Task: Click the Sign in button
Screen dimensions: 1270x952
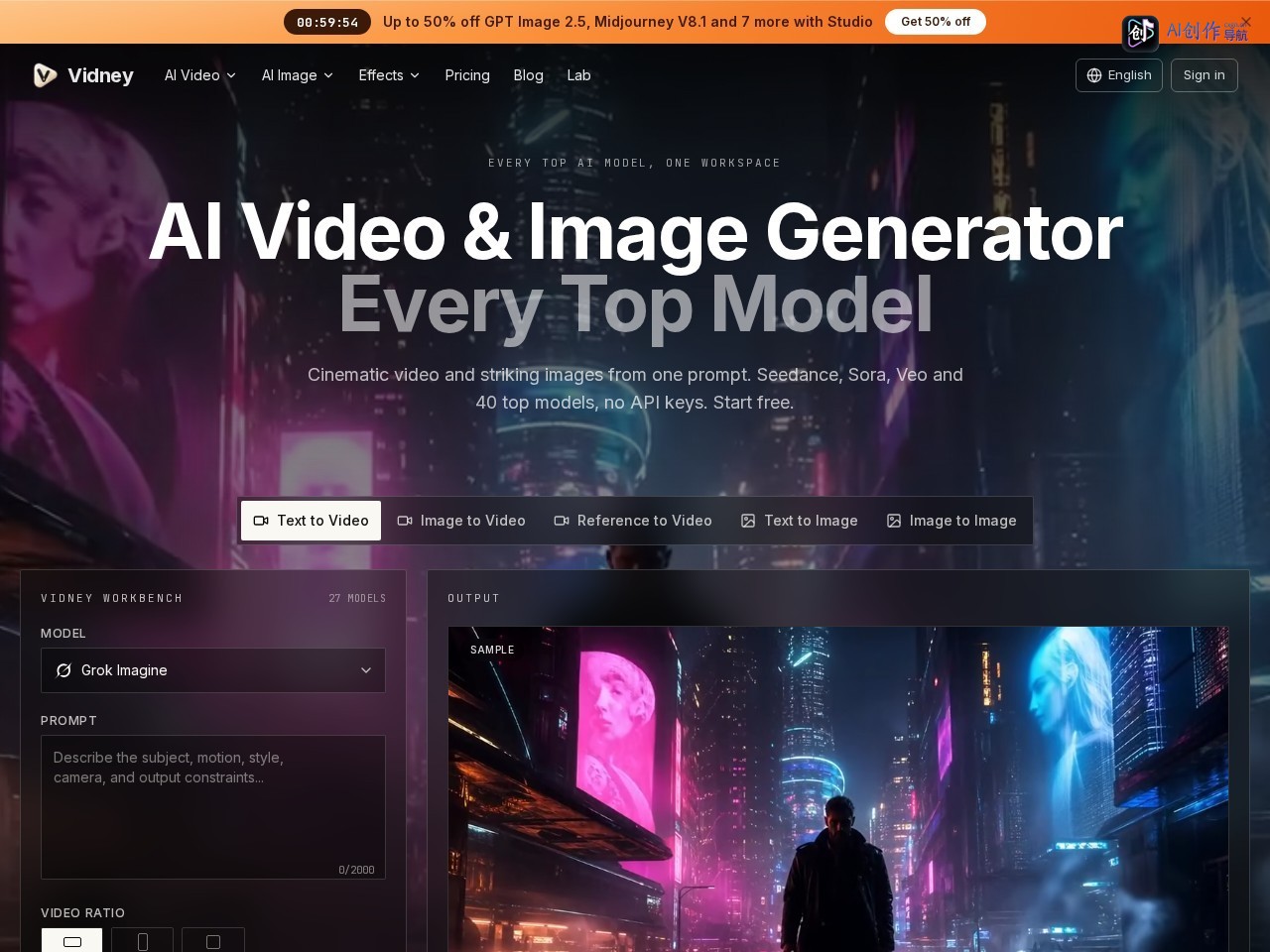Action: tap(1205, 75)
